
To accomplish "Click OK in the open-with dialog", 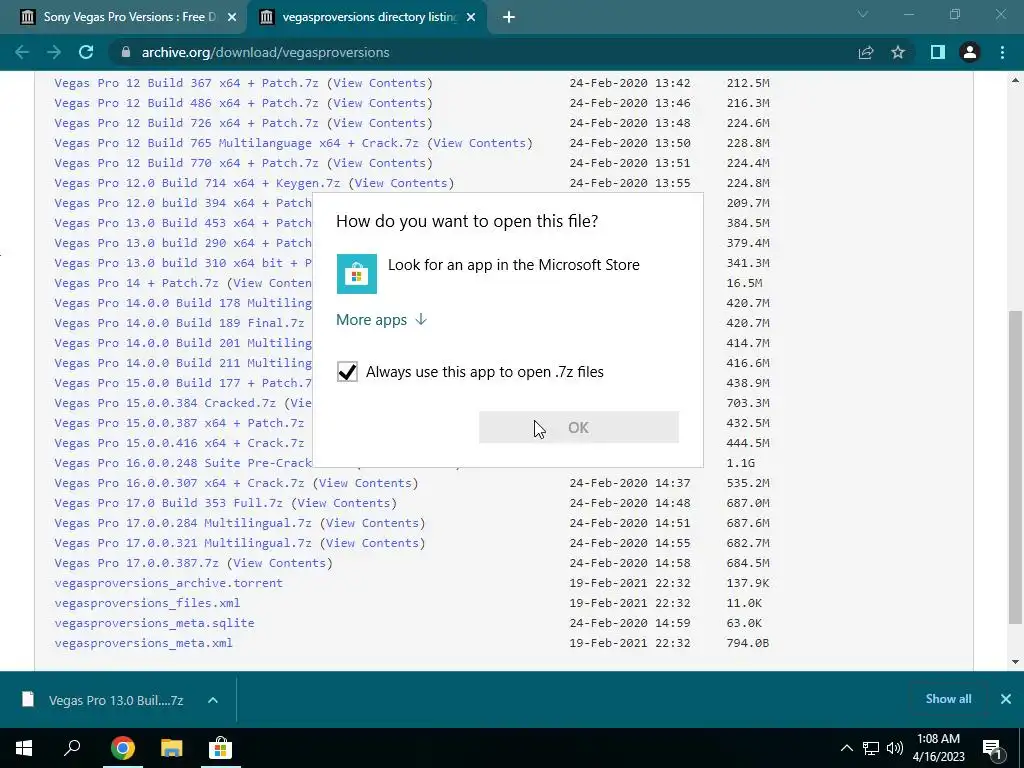I will coord(579,427).
